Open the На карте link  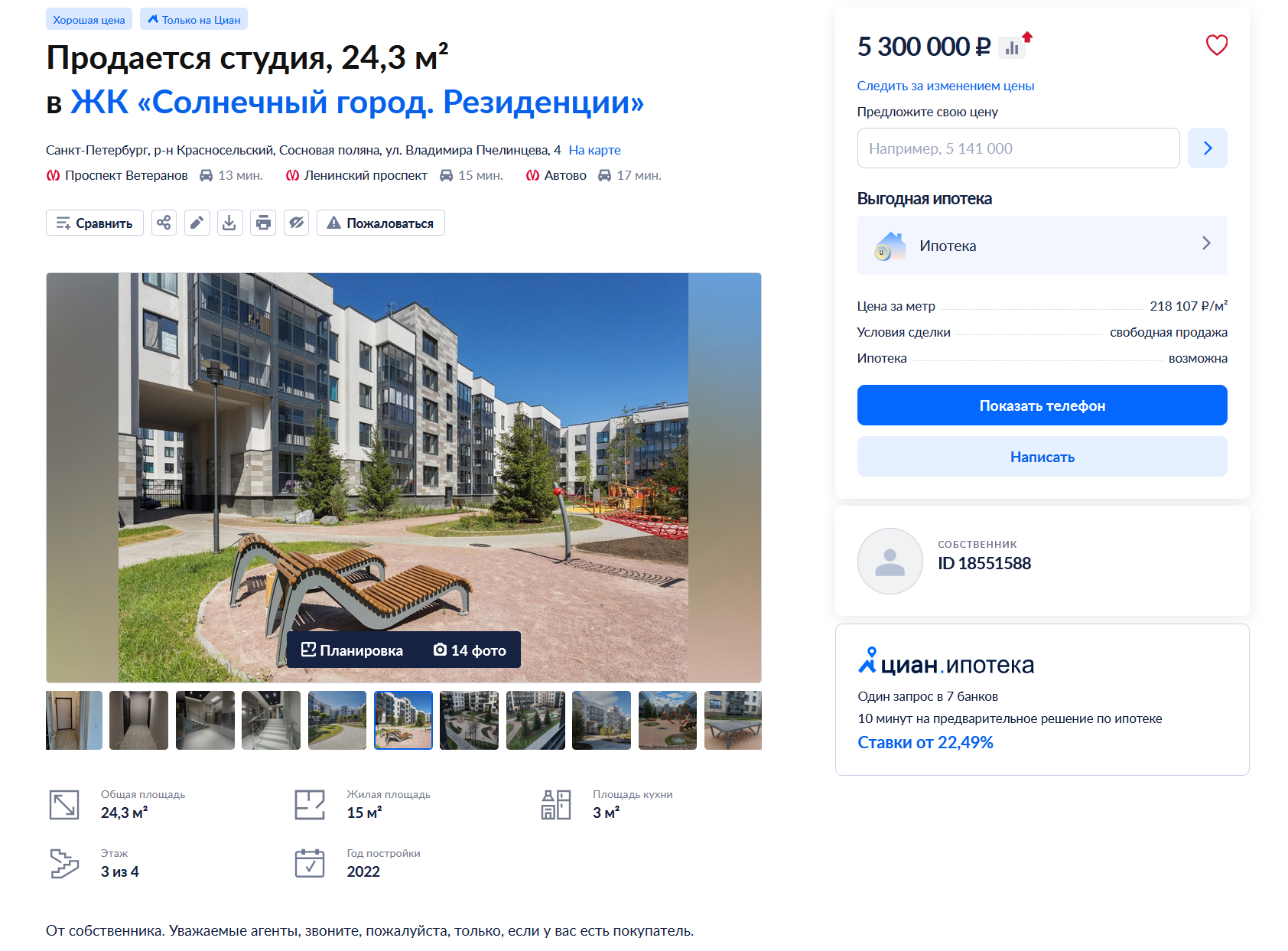[594, 150]
